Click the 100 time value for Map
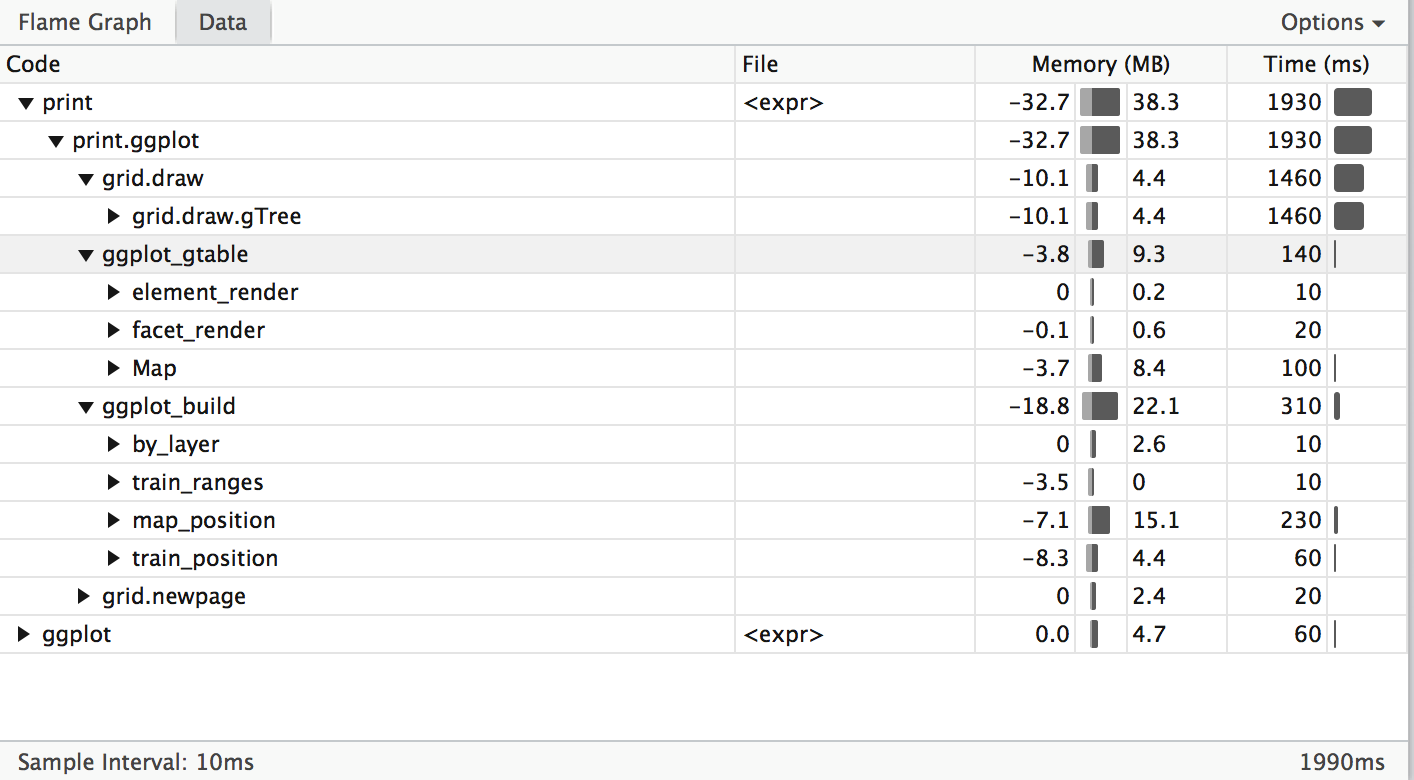Viewport: 1414px width, 780px height. coord(1301,368)
